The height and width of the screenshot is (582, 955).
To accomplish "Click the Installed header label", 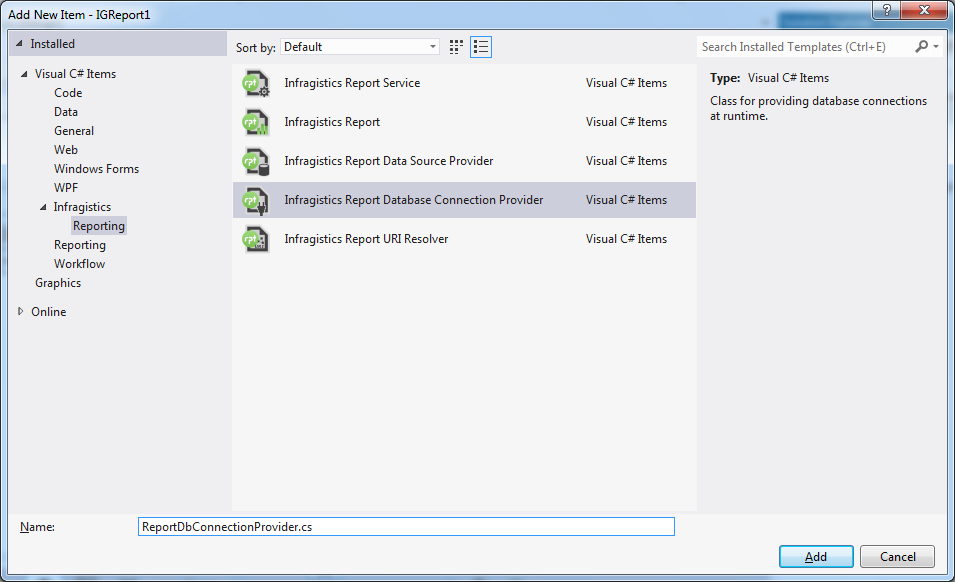I will [52, 44].
